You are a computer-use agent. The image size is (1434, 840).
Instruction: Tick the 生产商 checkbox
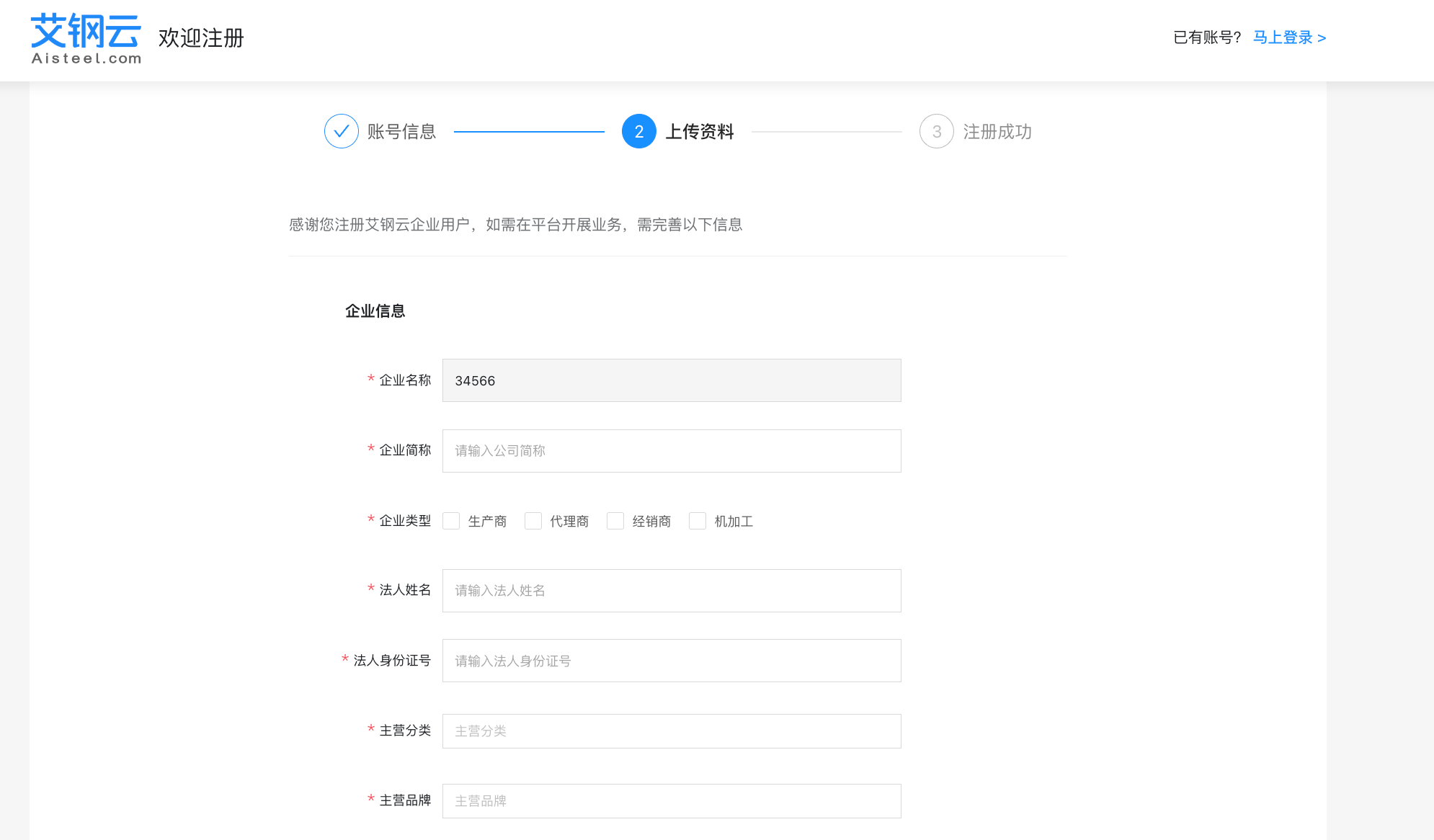(x=451, y=521)
